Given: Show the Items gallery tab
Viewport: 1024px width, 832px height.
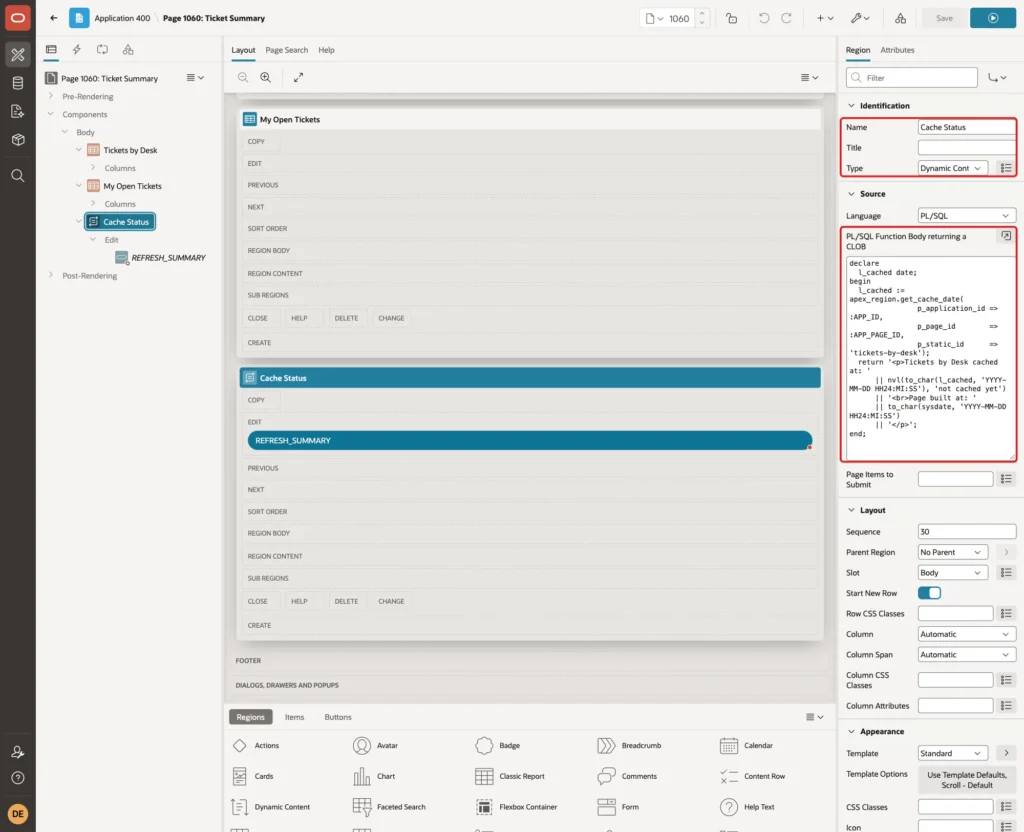Looking at the screenshot, I should click(294, 717).
